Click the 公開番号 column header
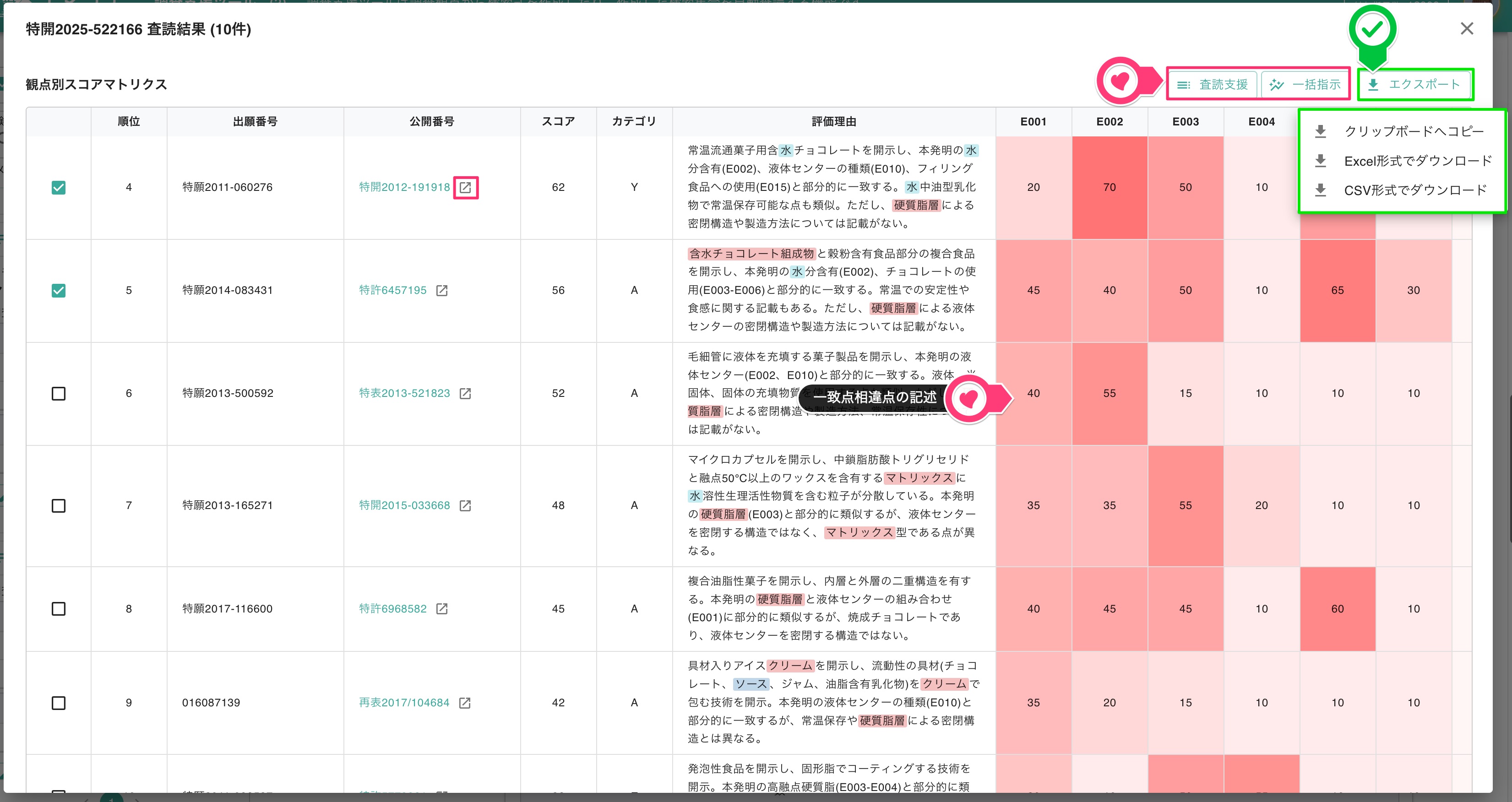The width and height of the screenshot is (1512, 802). pyautogui.click(x=432, y=122)
